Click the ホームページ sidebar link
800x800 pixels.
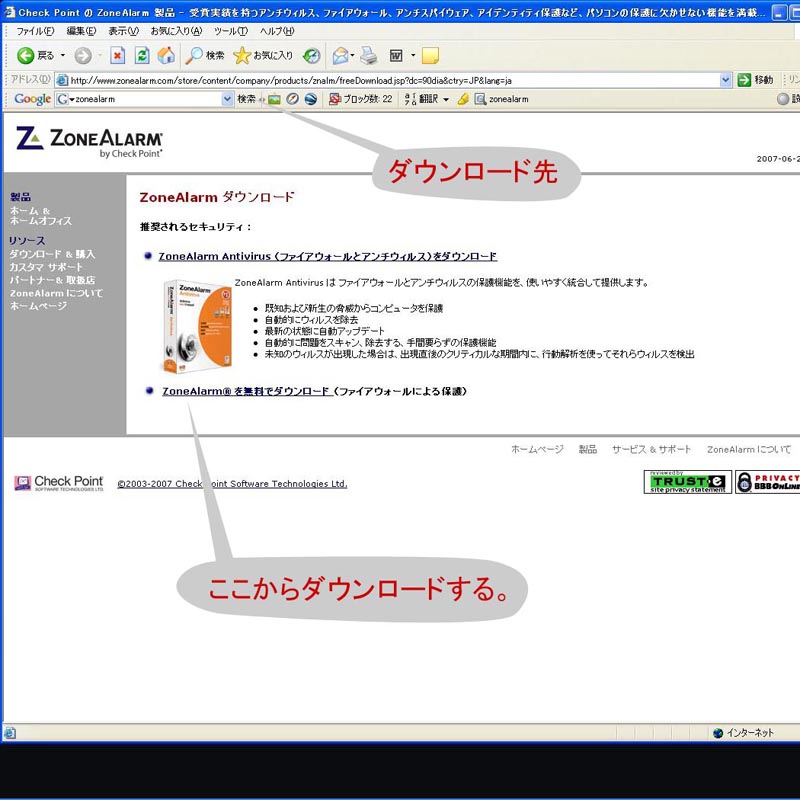click(x=38, y=306)
